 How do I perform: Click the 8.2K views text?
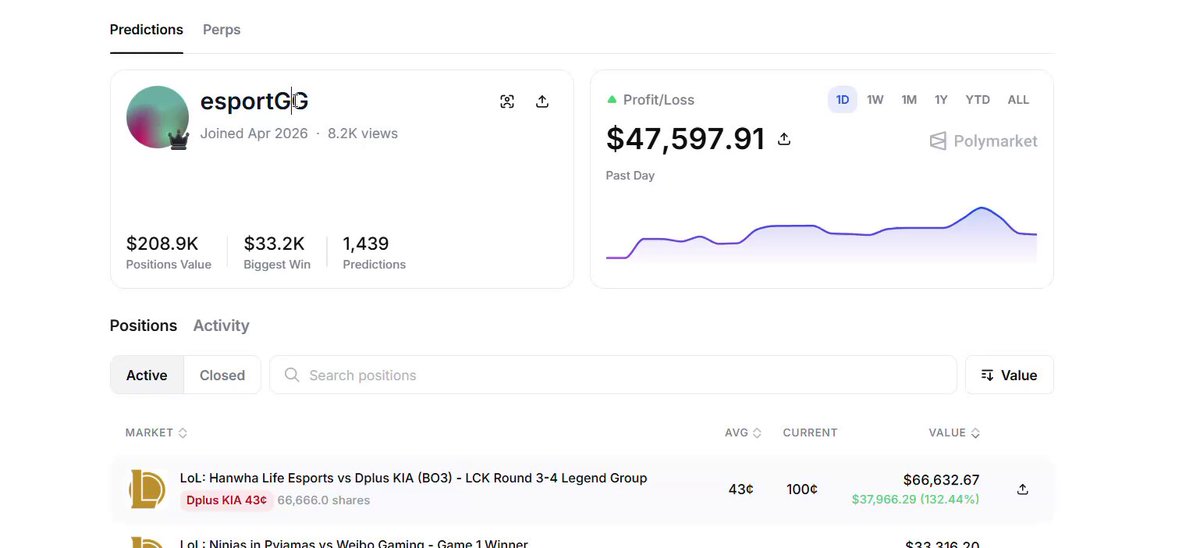point(363,133)
